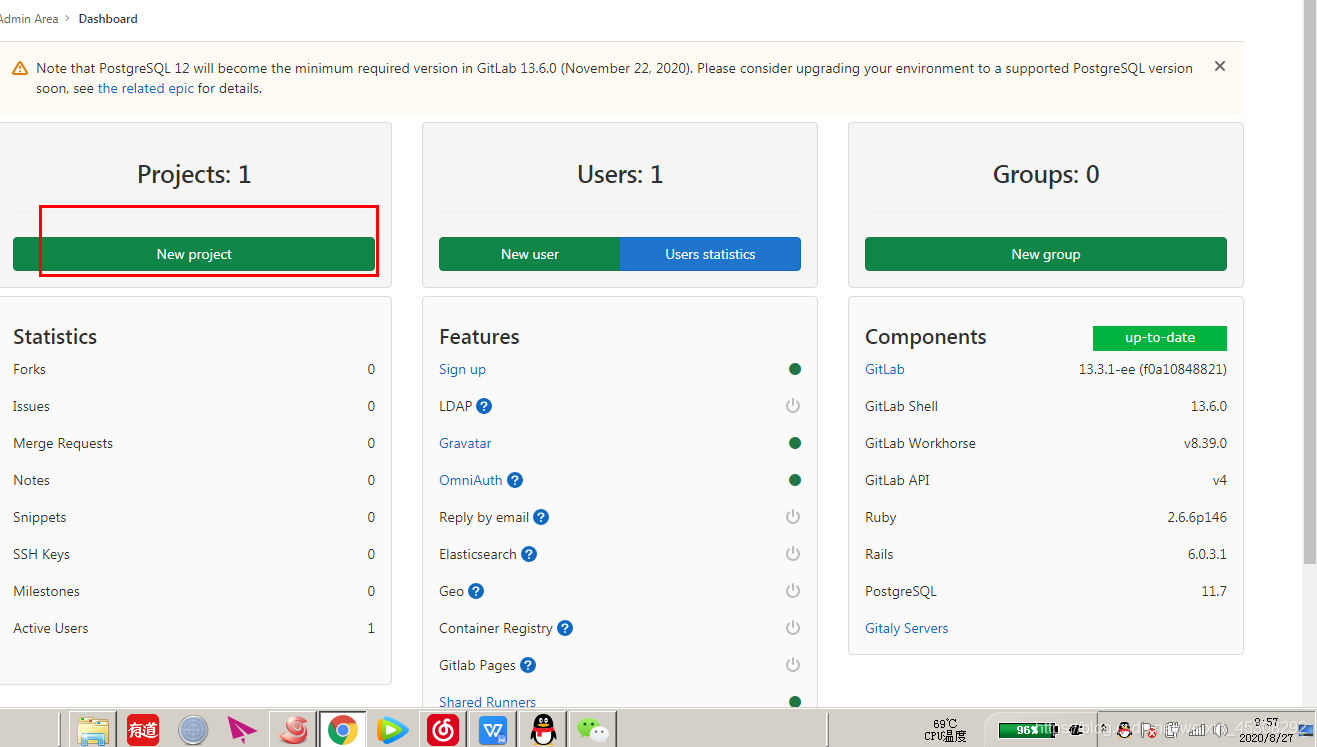
Task: Click the LDAP power-off status icon
Action: tap(793, 406)
